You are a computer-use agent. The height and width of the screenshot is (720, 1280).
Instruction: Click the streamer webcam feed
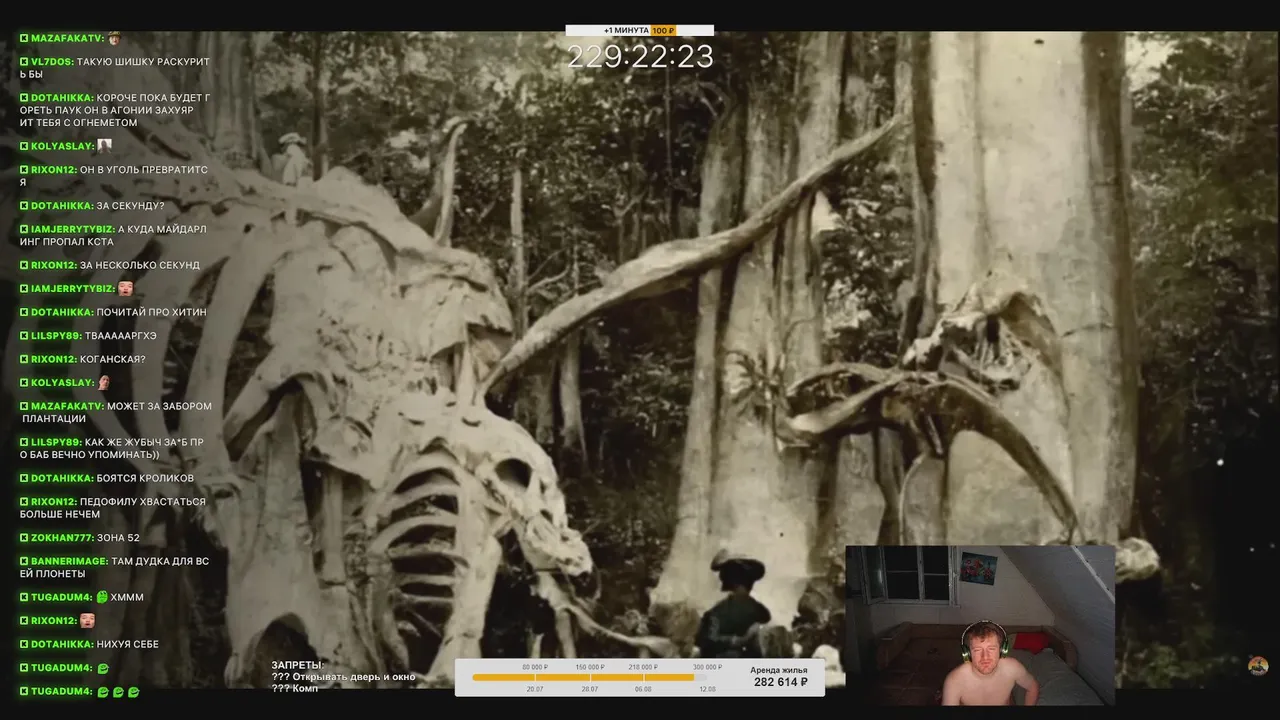pyautogui.click(x=980, y=625)
